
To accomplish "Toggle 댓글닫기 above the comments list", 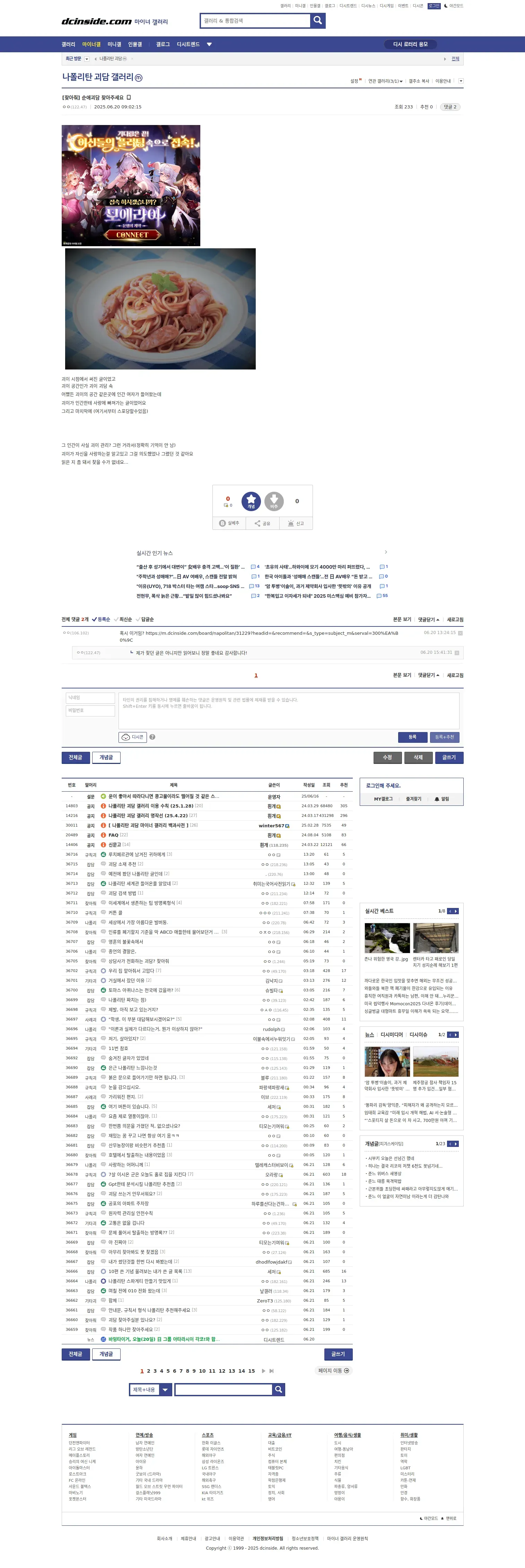I will (x=429, y=620).
